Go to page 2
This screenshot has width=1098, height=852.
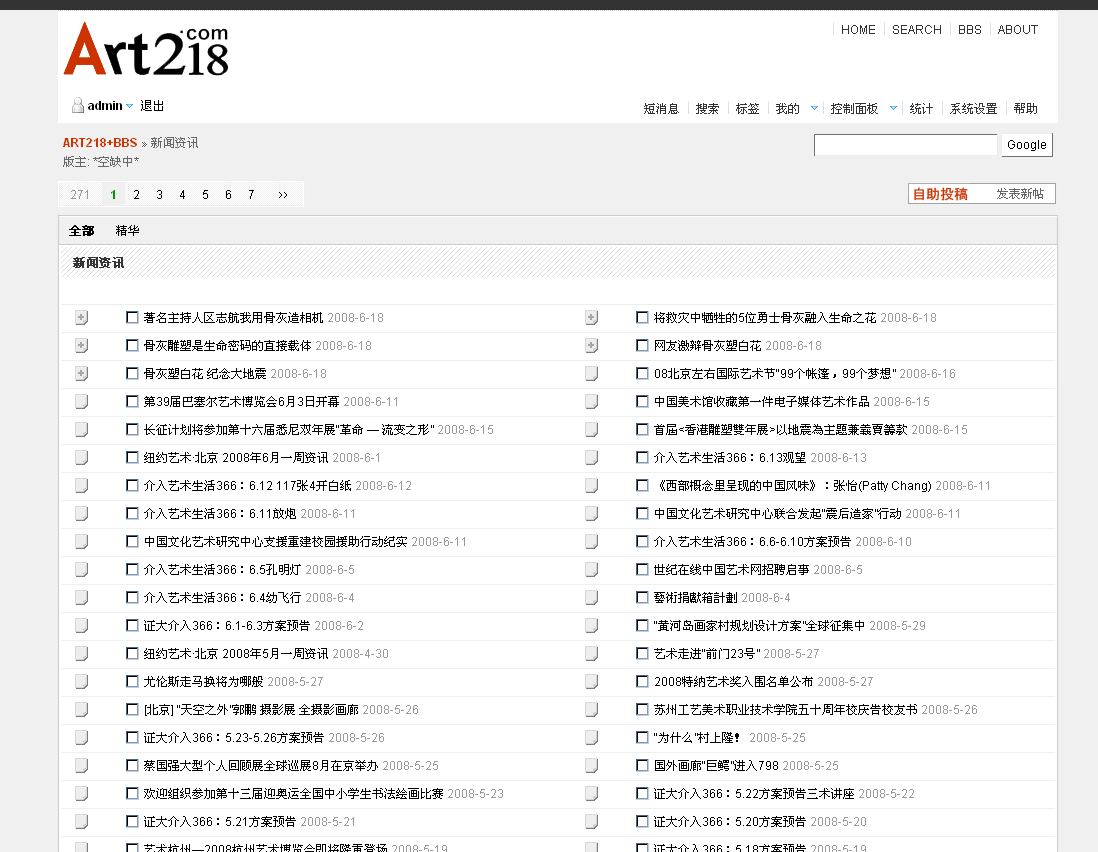137,195
